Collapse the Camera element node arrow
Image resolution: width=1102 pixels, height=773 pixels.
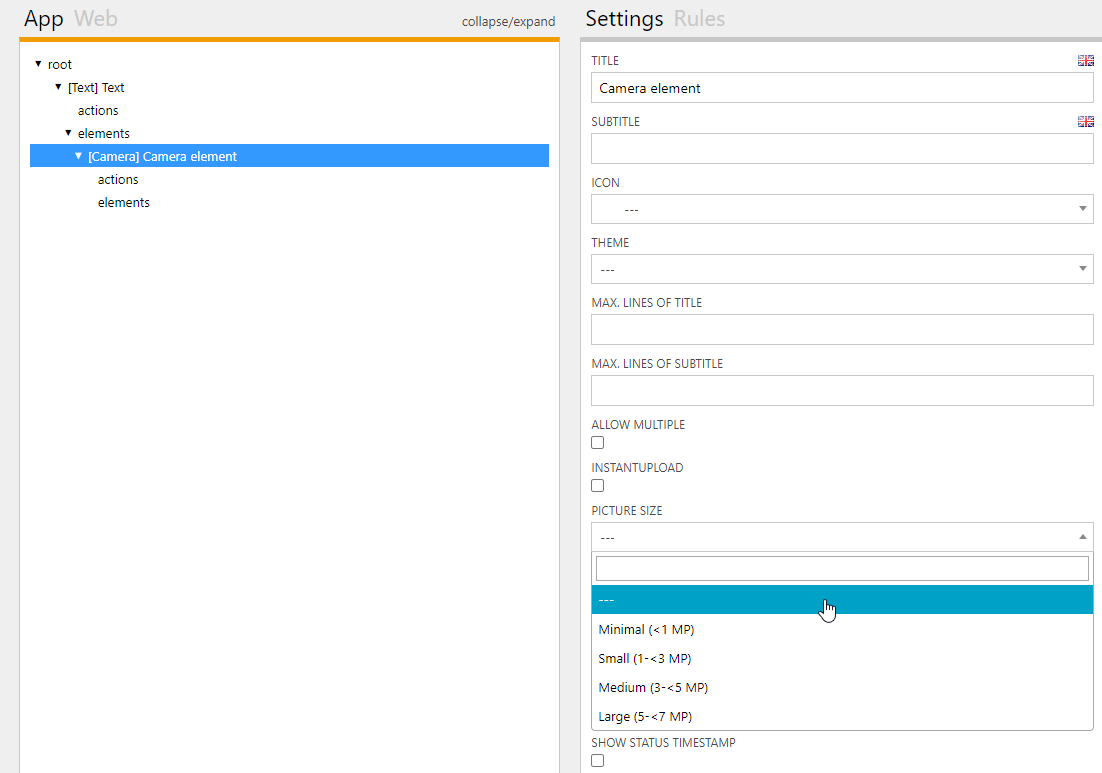(x=78, y=156)
